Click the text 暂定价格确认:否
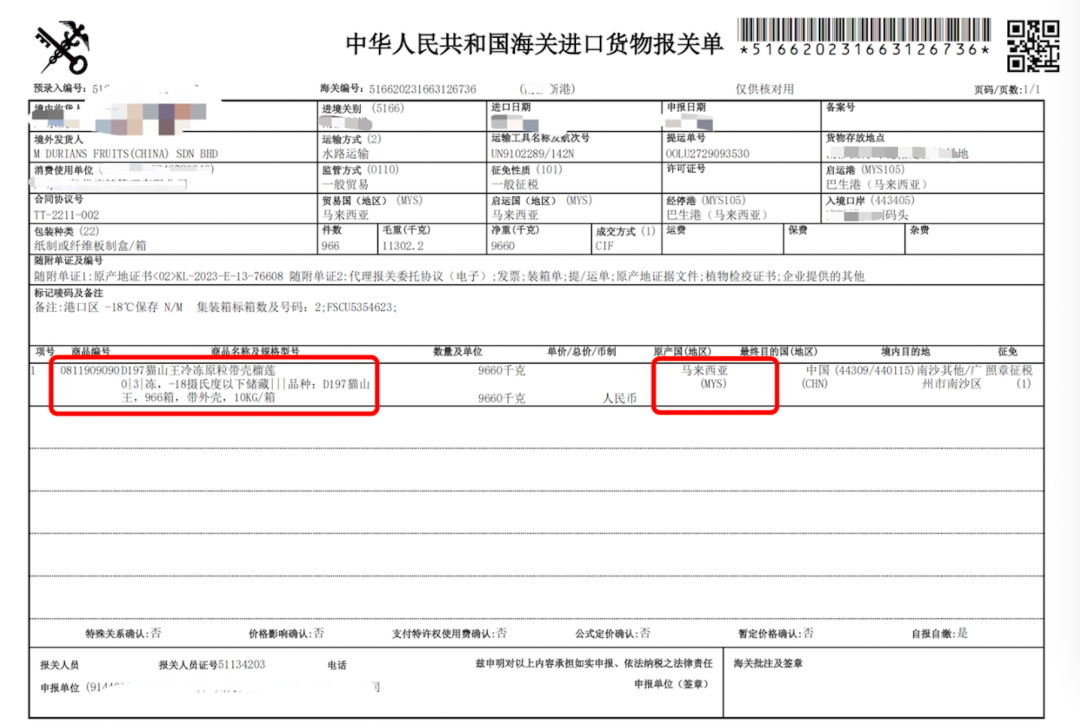This screenshot has width=1080, height=728. click(x=776, y=634)
